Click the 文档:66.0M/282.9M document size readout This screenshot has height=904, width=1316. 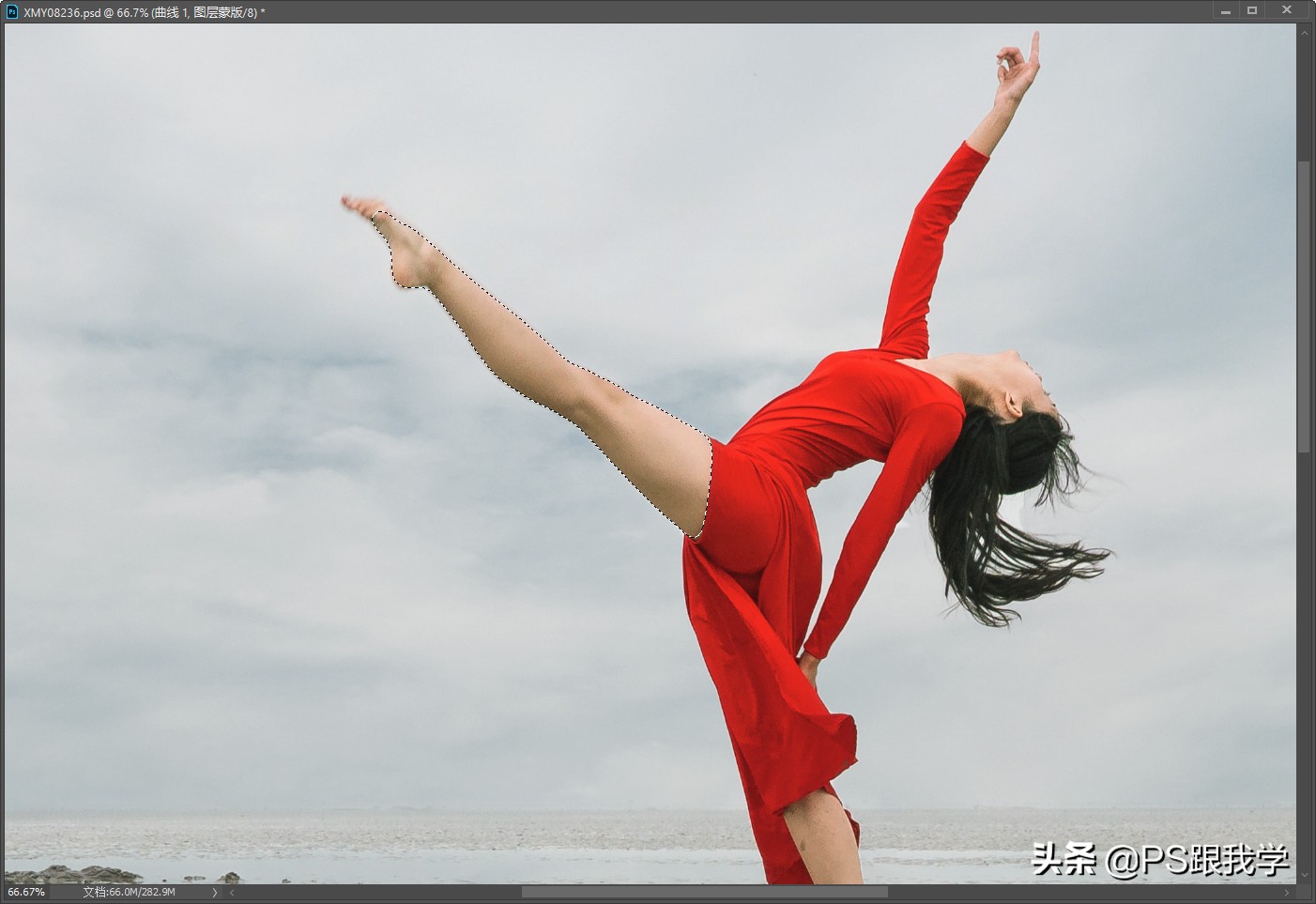point(129,892)
